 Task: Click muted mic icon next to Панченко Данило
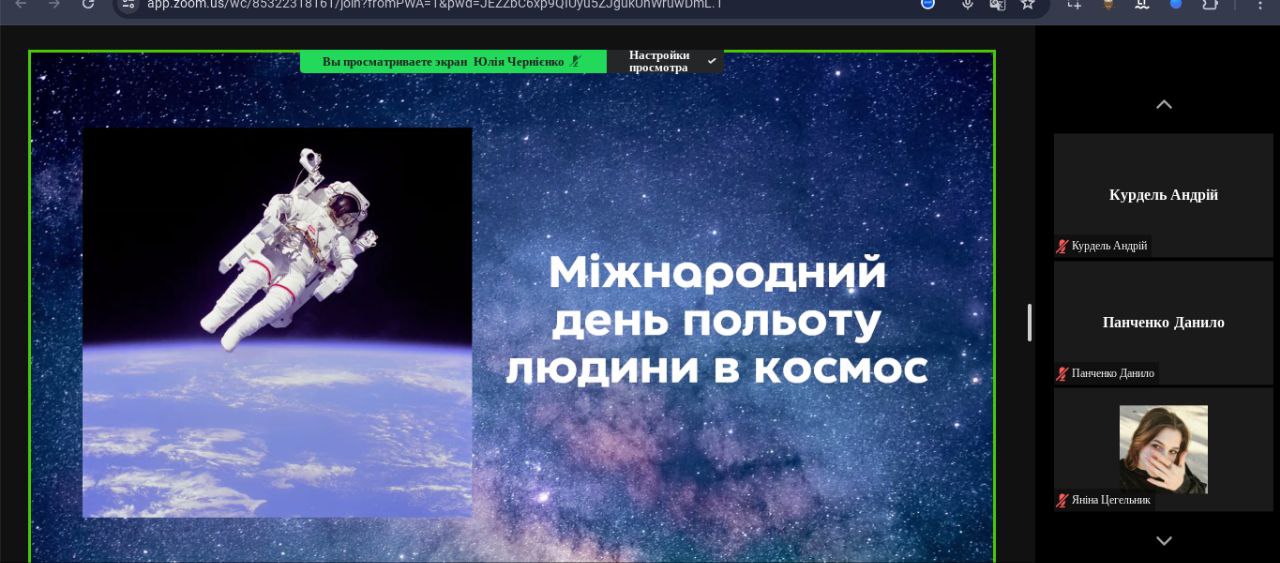(1062, 373)
